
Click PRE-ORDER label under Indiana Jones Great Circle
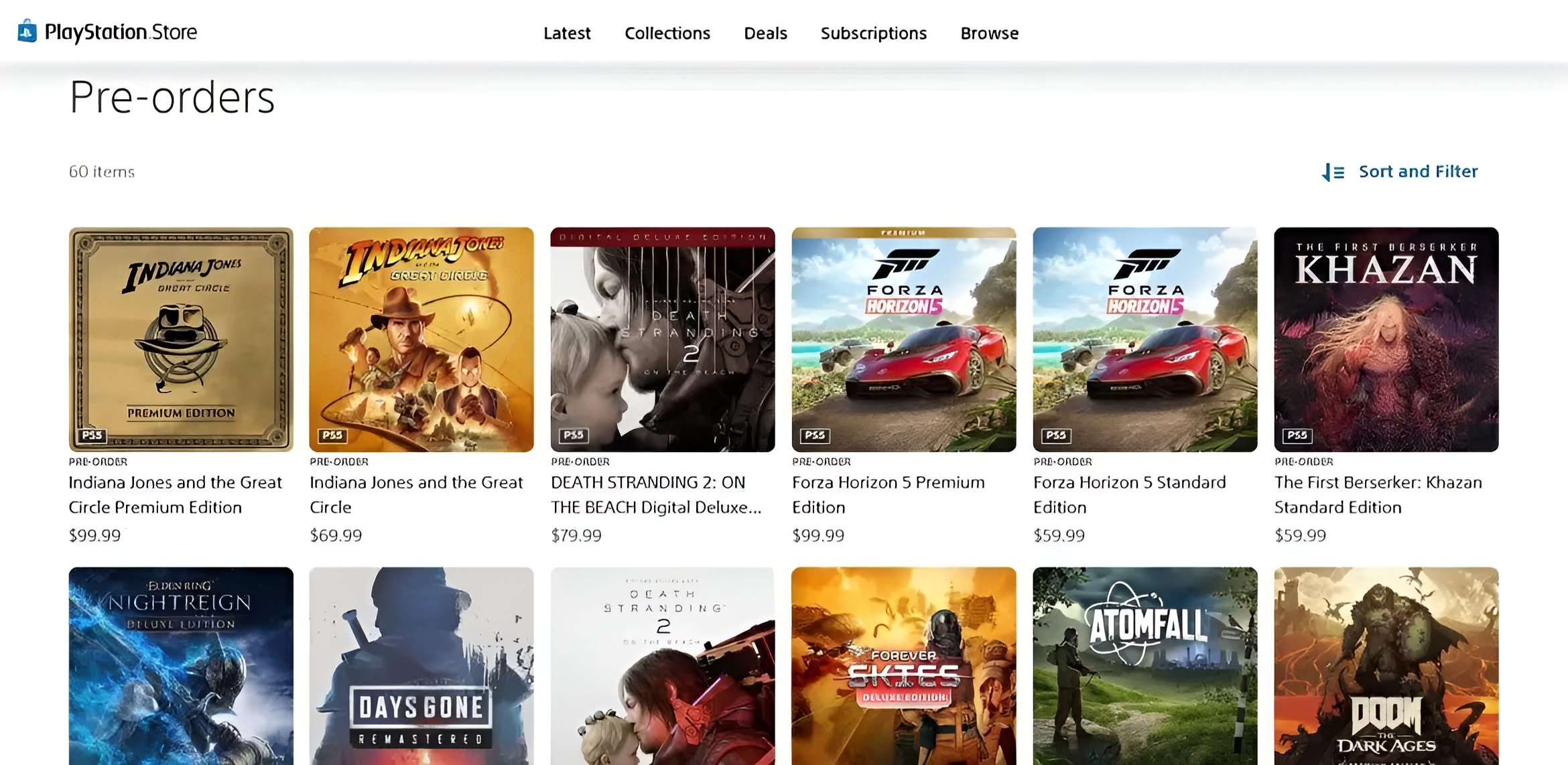click(339, 462)
